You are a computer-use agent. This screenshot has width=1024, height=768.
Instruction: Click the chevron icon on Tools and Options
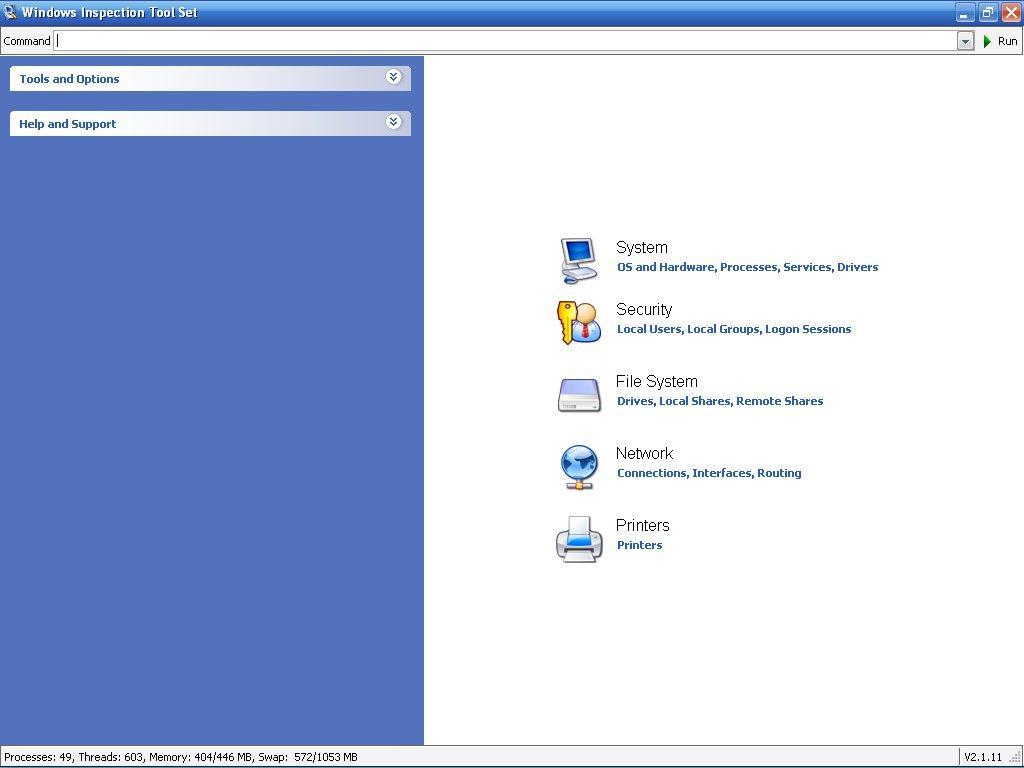tap(393, 77)
